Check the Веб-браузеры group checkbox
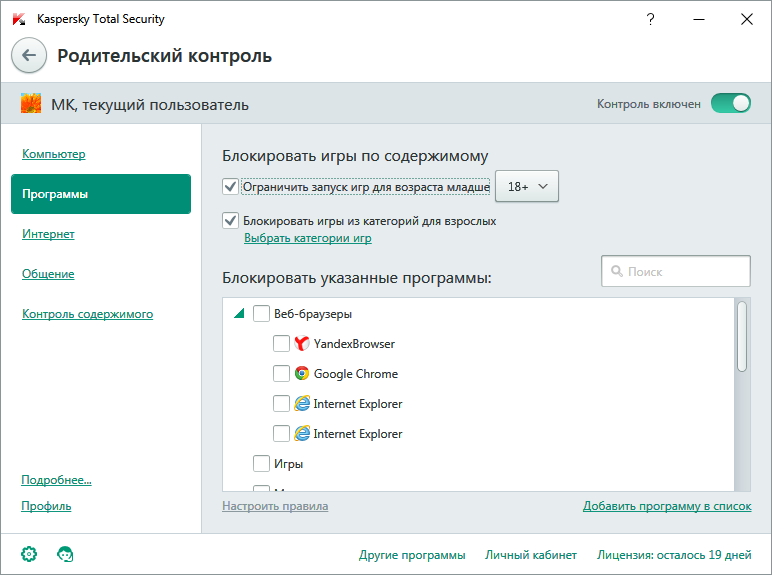The width and height of the screenshot is (772, 575). tap(261, 314)
